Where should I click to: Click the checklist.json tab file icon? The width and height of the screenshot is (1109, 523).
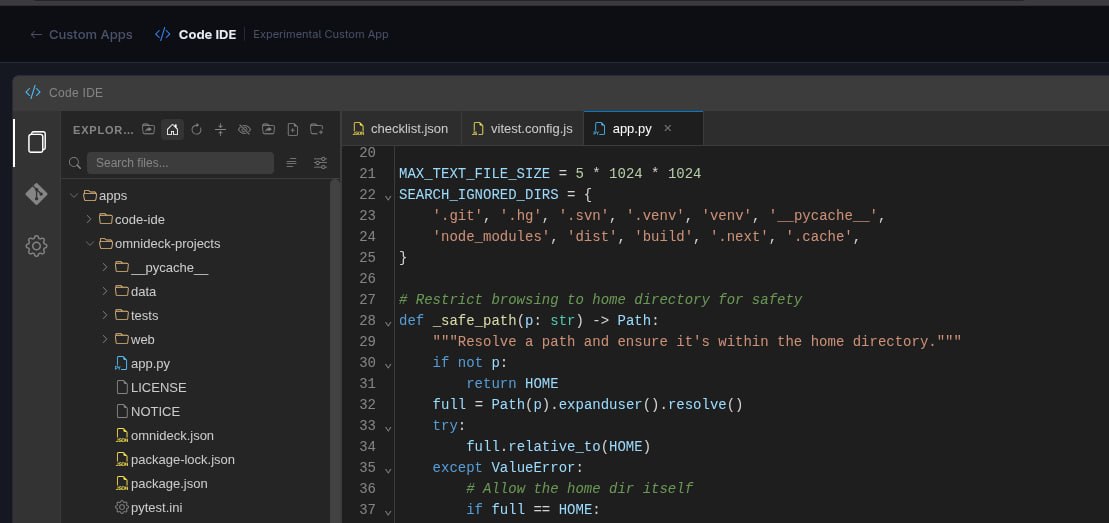pyautogui.click(x=359, y=129)
